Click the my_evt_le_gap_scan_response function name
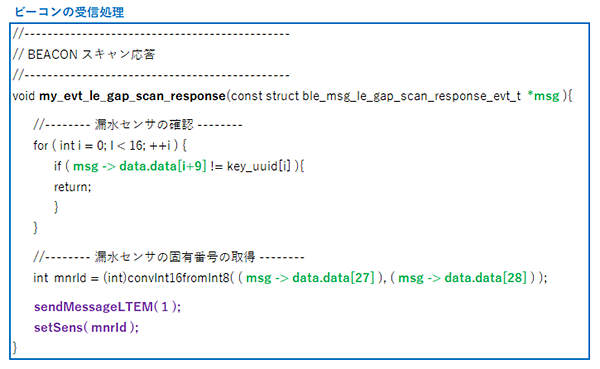The image size is (600, 369). (132, 96)
